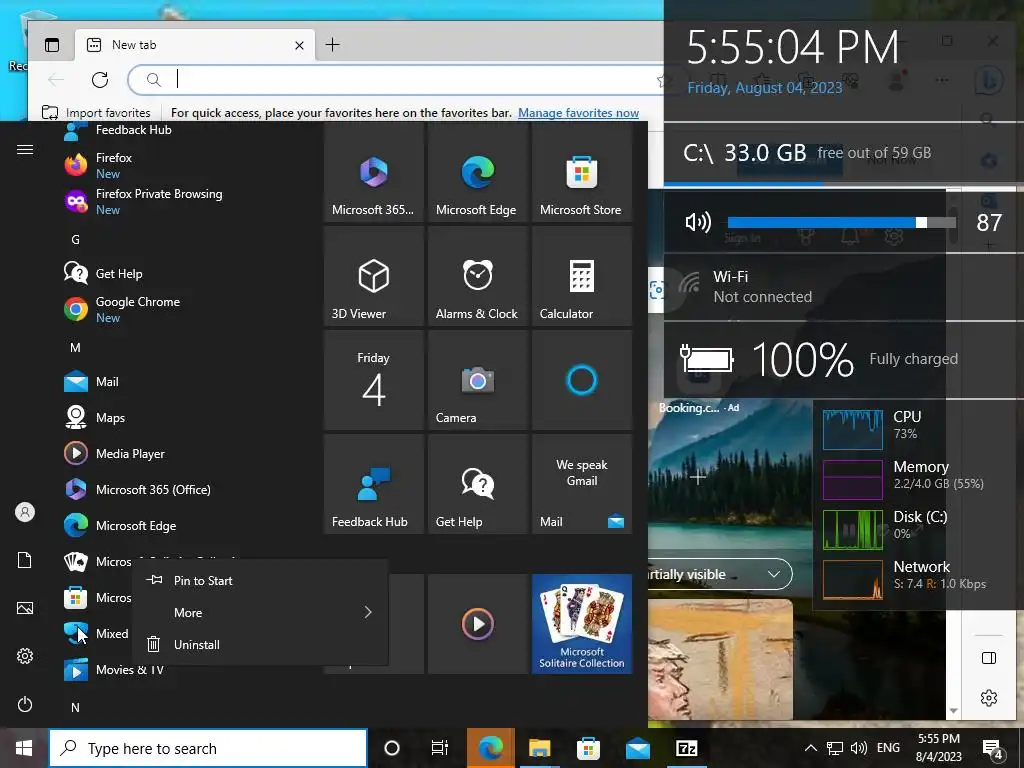1024x768 pixels.
Task: Open Task View on taskbar
Action: coord(440,748)
